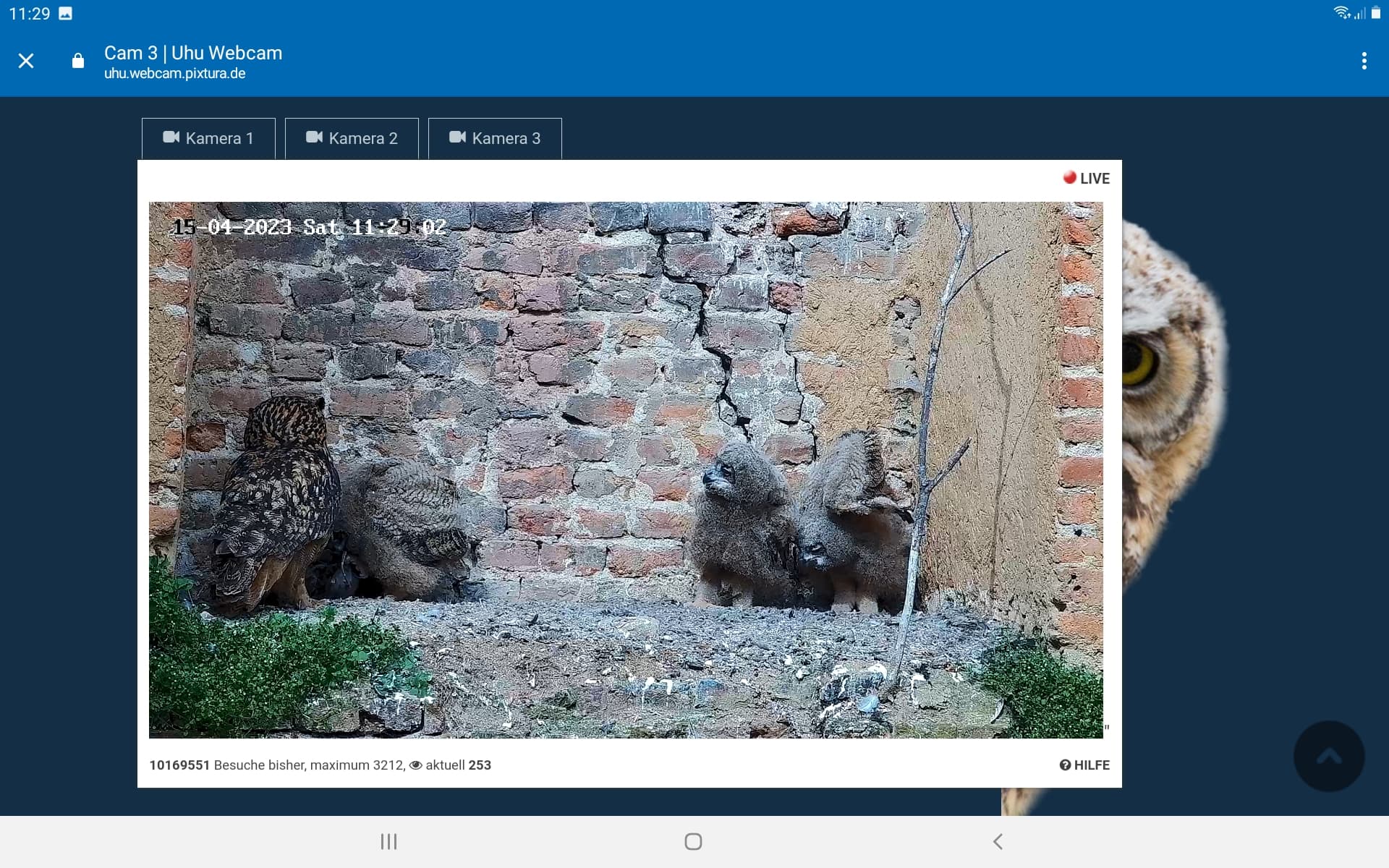Switch to Kamera 3 tab
Screen dimensions: 1389x868
point(495,138)
